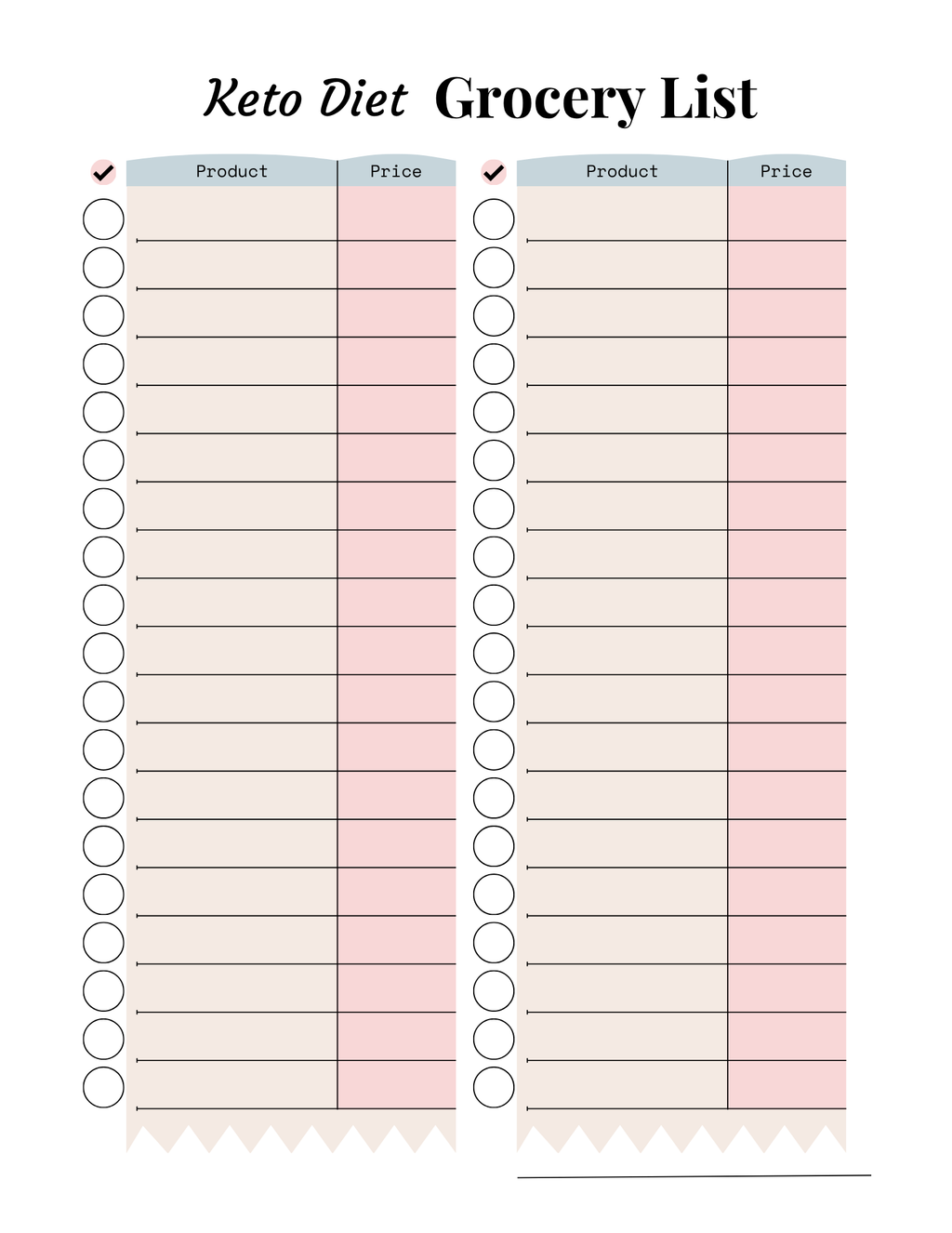
Task: Click the right Price column header
Action: (x=787, y=171)
